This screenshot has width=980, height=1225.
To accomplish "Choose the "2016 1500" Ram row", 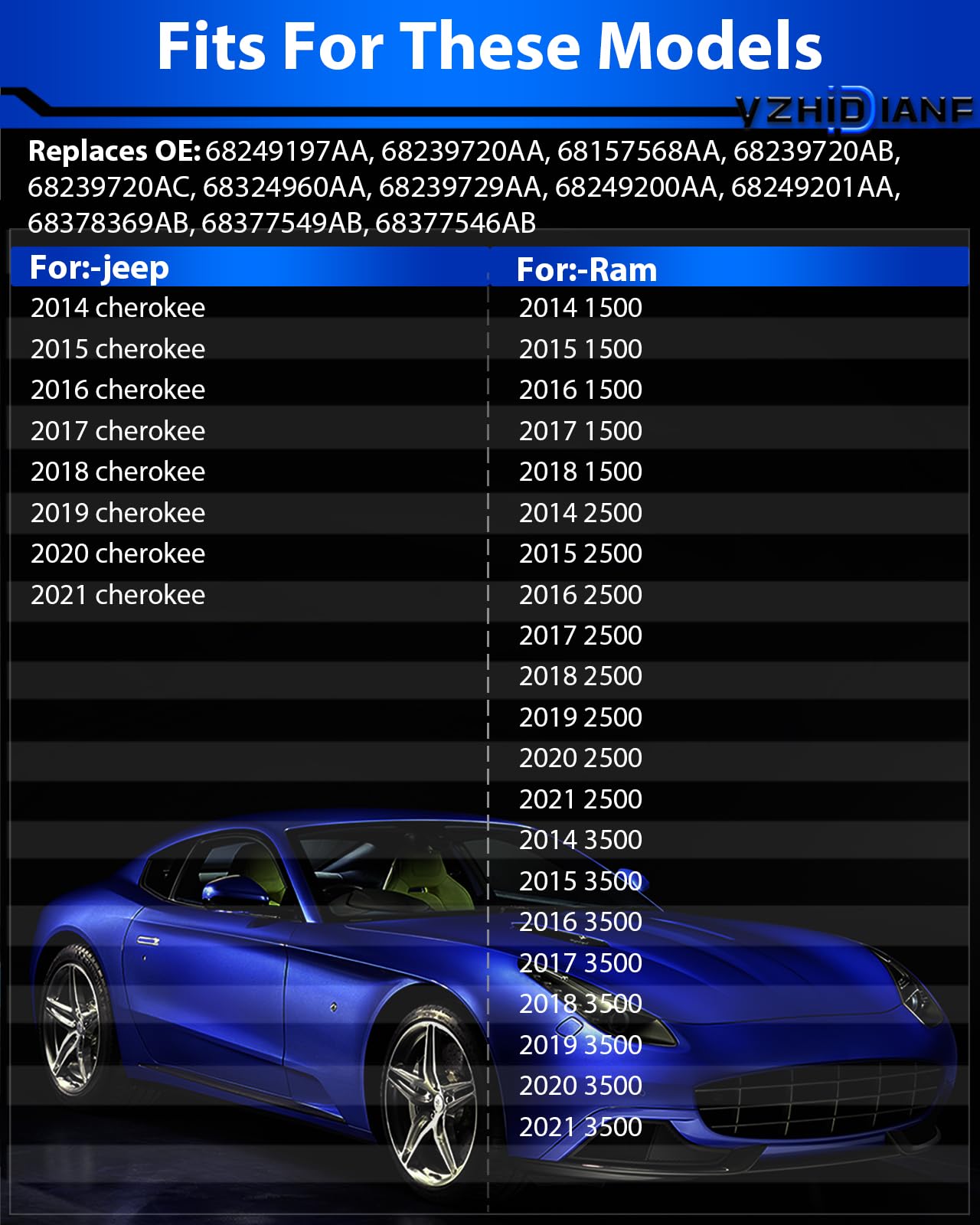I will point(580,390).
